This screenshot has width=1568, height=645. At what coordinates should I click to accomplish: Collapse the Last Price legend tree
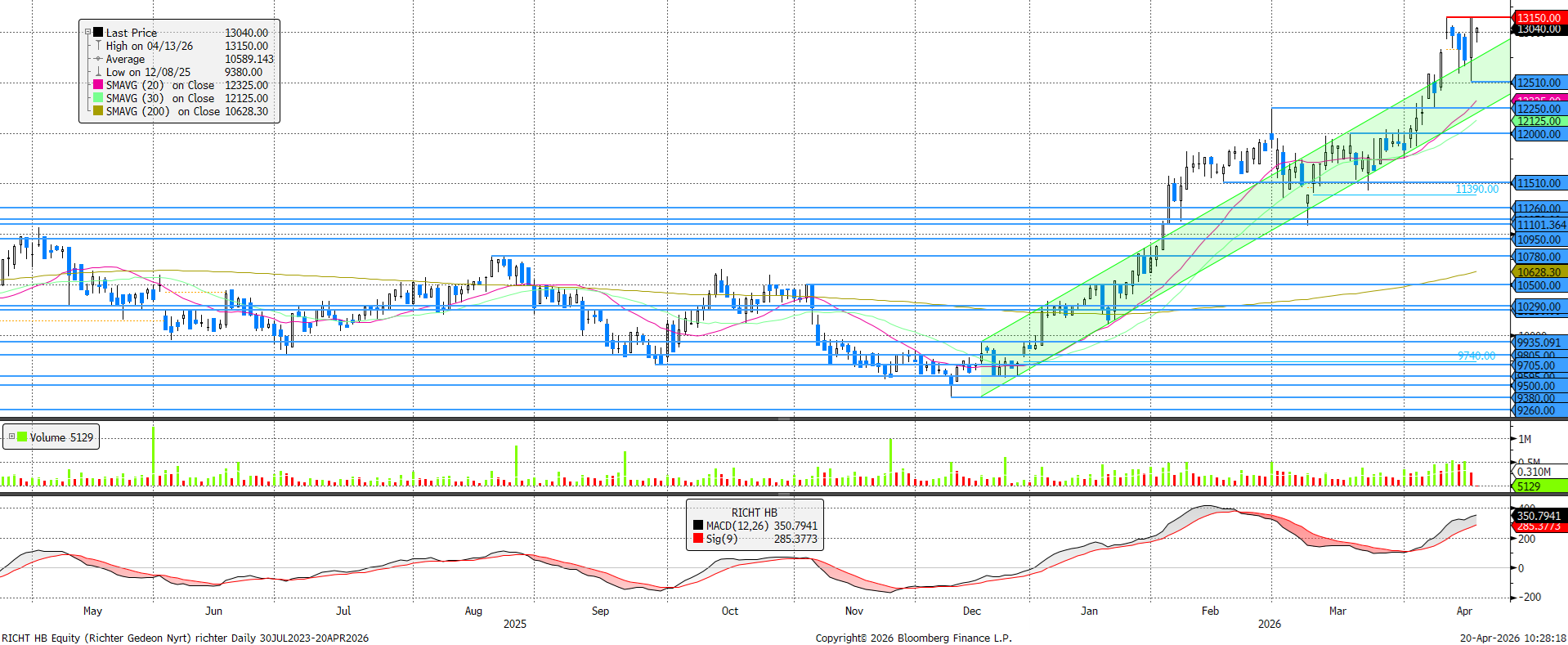(88, 33)
